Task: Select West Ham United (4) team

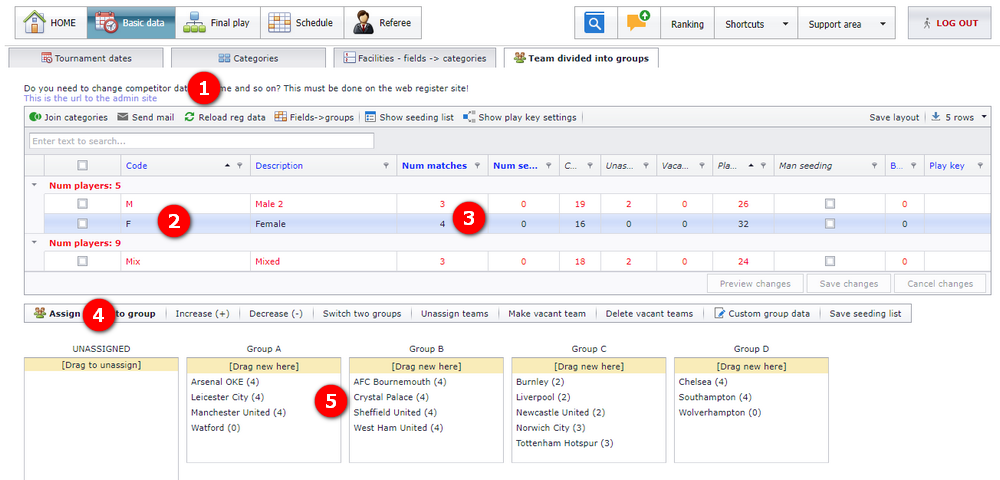Action: tap(399, 428)
